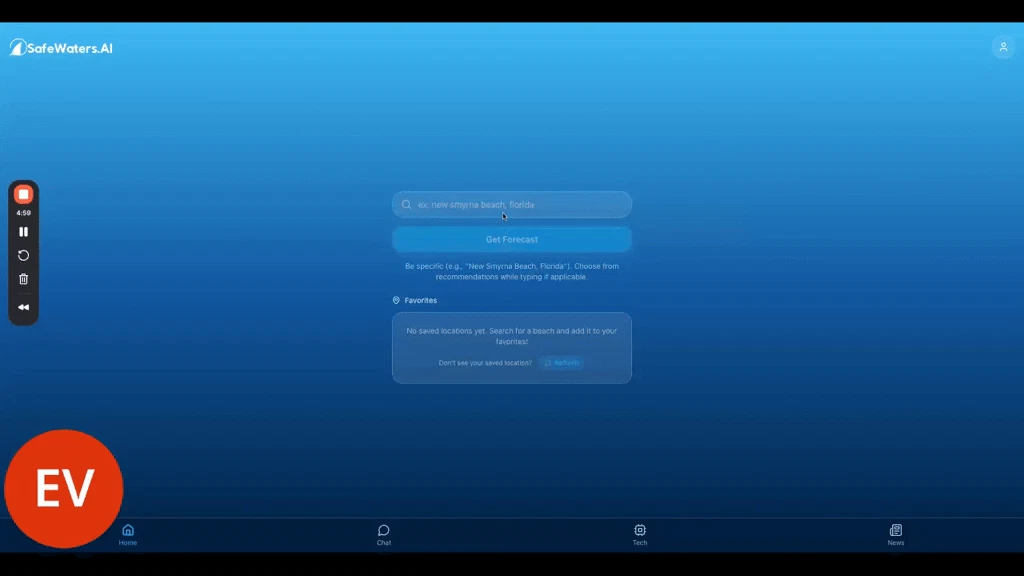Click the Favorites location pin icon
Screen dimensions: 1024x576
pyautogui.click(x=396, y=300)
